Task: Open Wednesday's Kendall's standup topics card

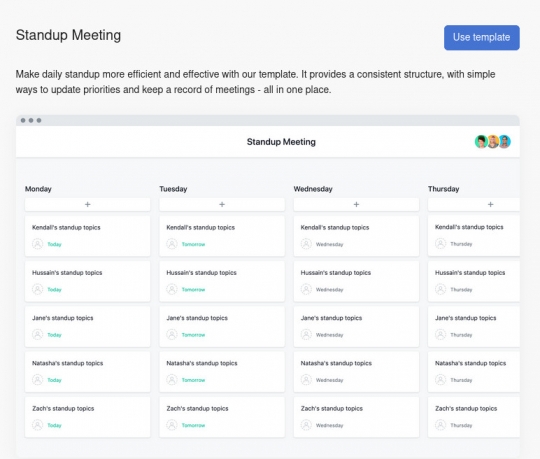Action: 356,236
